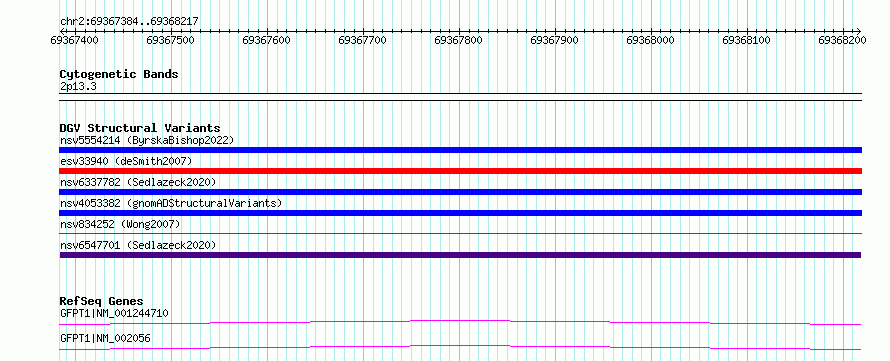This screenshot has height=361, width=890.
Task: Select transcript label GFPT1|NM_002056
Action: [x=105, y=338]
